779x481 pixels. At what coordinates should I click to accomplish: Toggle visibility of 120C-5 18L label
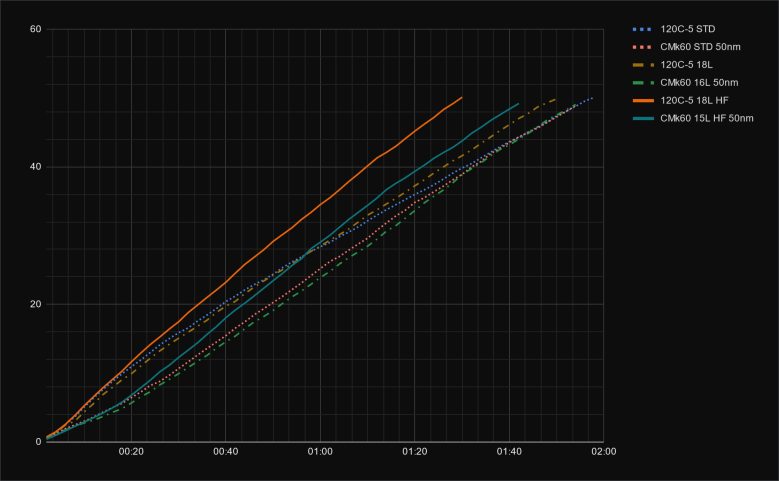688,63
